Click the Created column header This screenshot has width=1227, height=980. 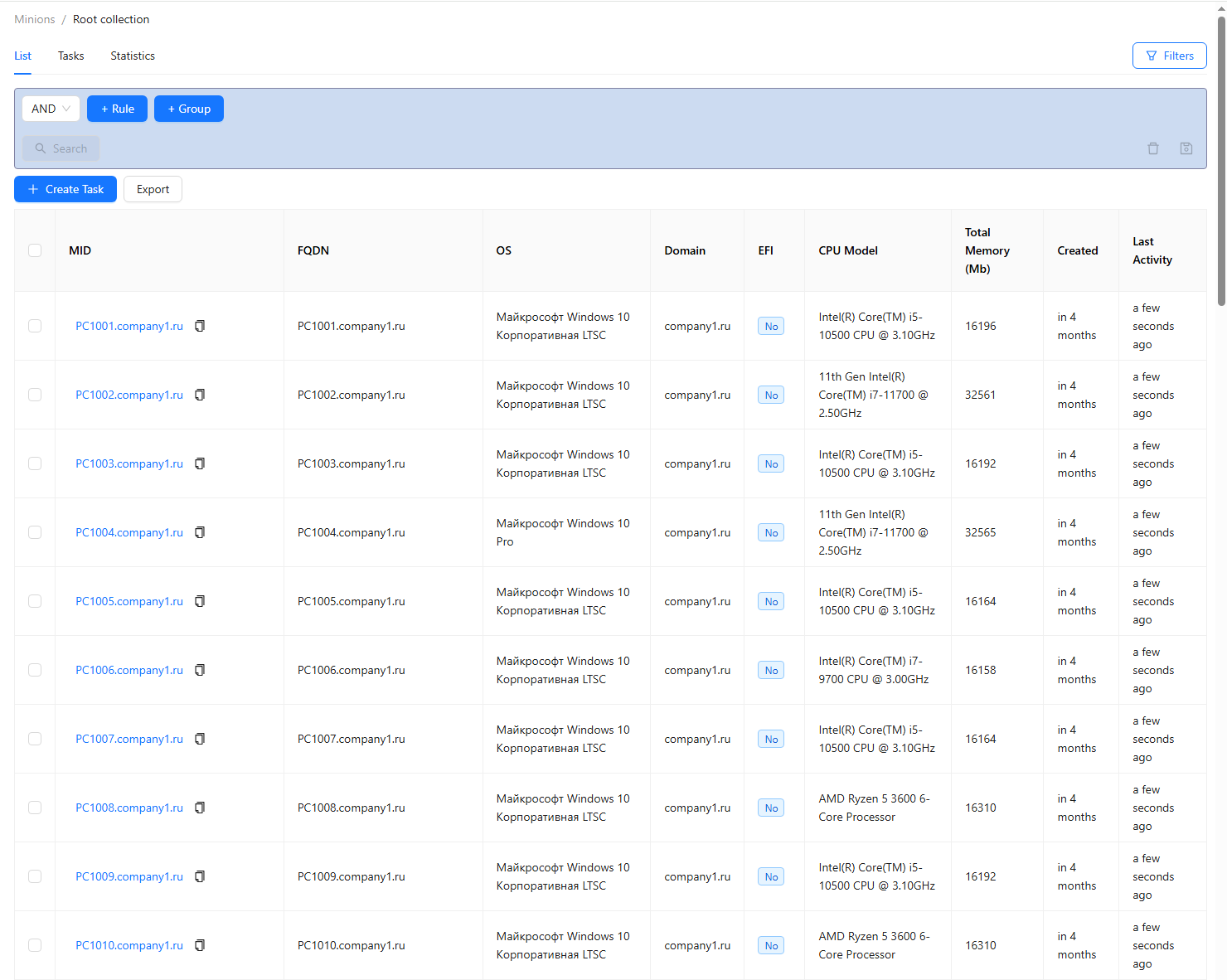click(x=1081, y=250)
